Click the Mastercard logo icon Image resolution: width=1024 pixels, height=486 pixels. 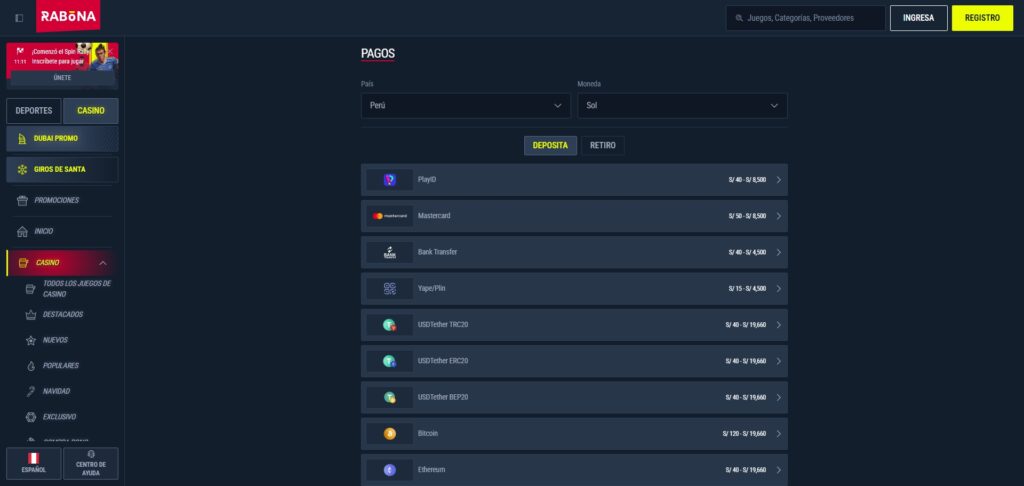(389, 216)
